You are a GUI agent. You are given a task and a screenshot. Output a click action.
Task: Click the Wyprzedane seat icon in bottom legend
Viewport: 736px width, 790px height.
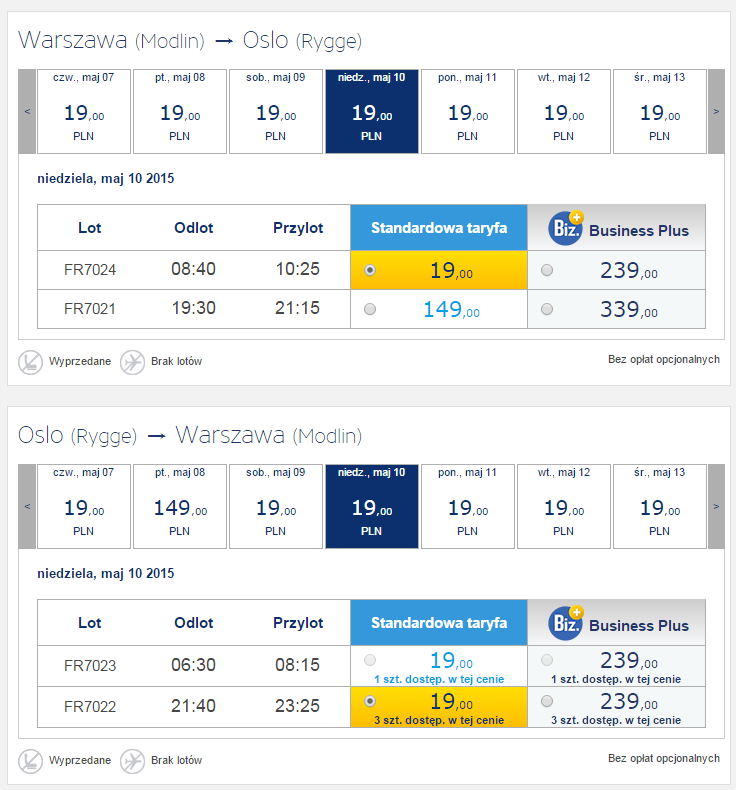[30, 761]
